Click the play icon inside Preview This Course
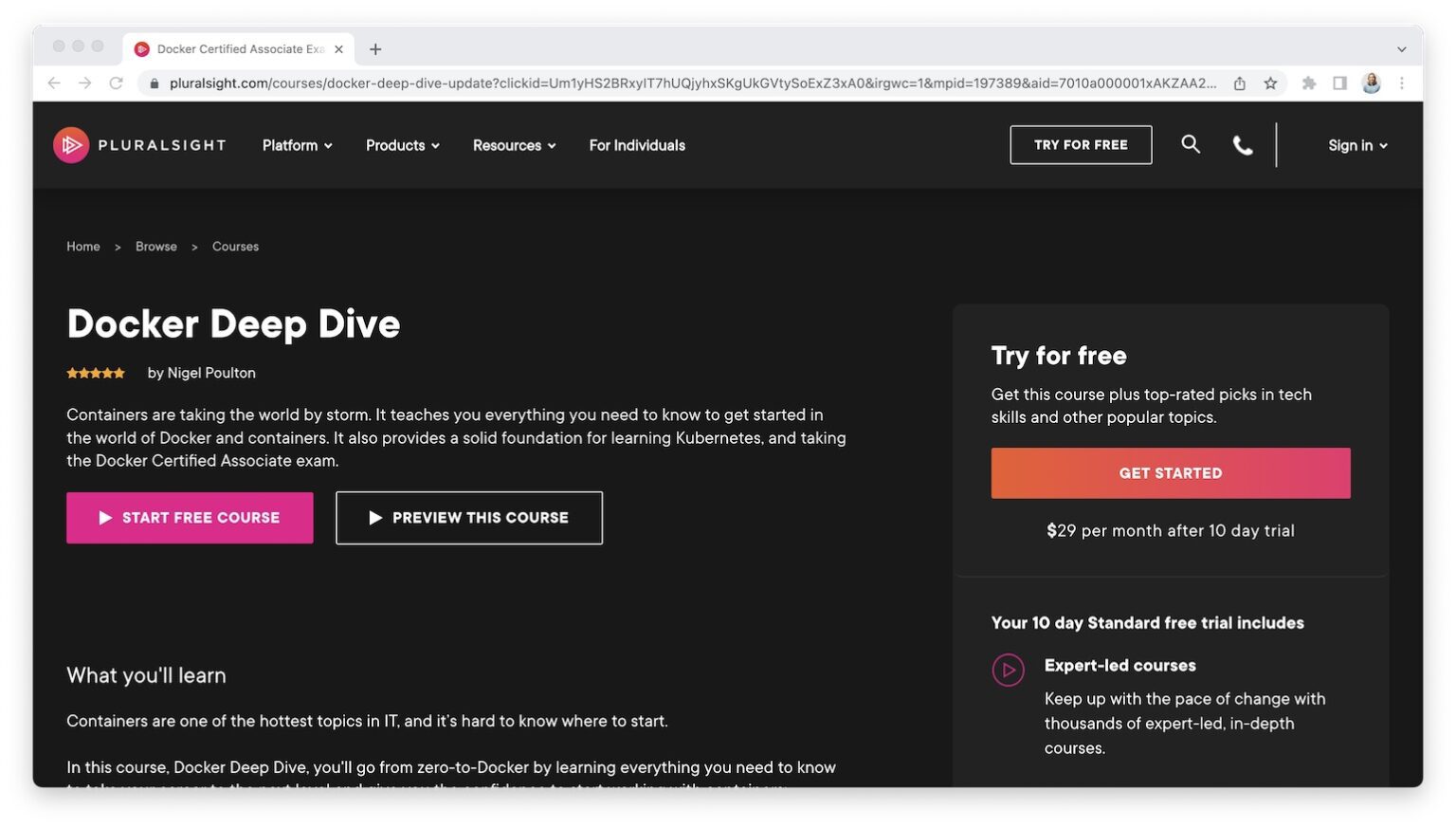The width and height of the screenshot is (1456, 828). pos(375,518)
